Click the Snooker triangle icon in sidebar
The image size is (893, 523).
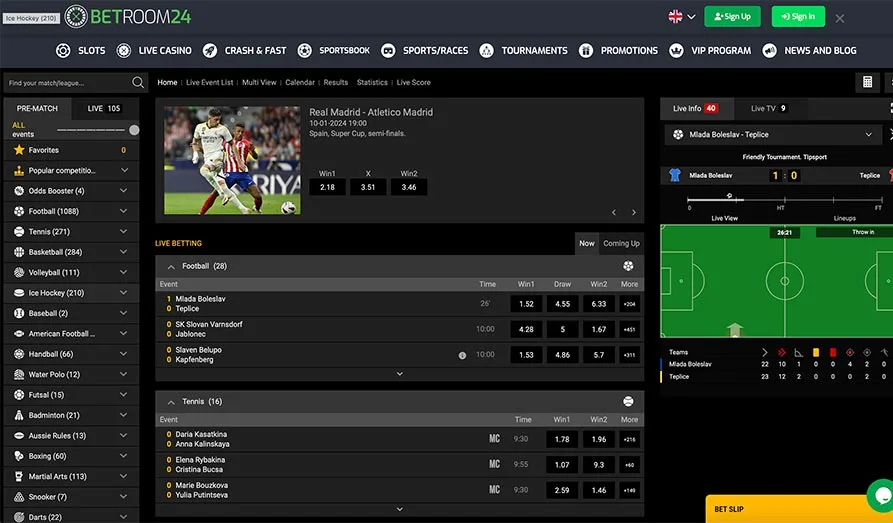[19, 497]
